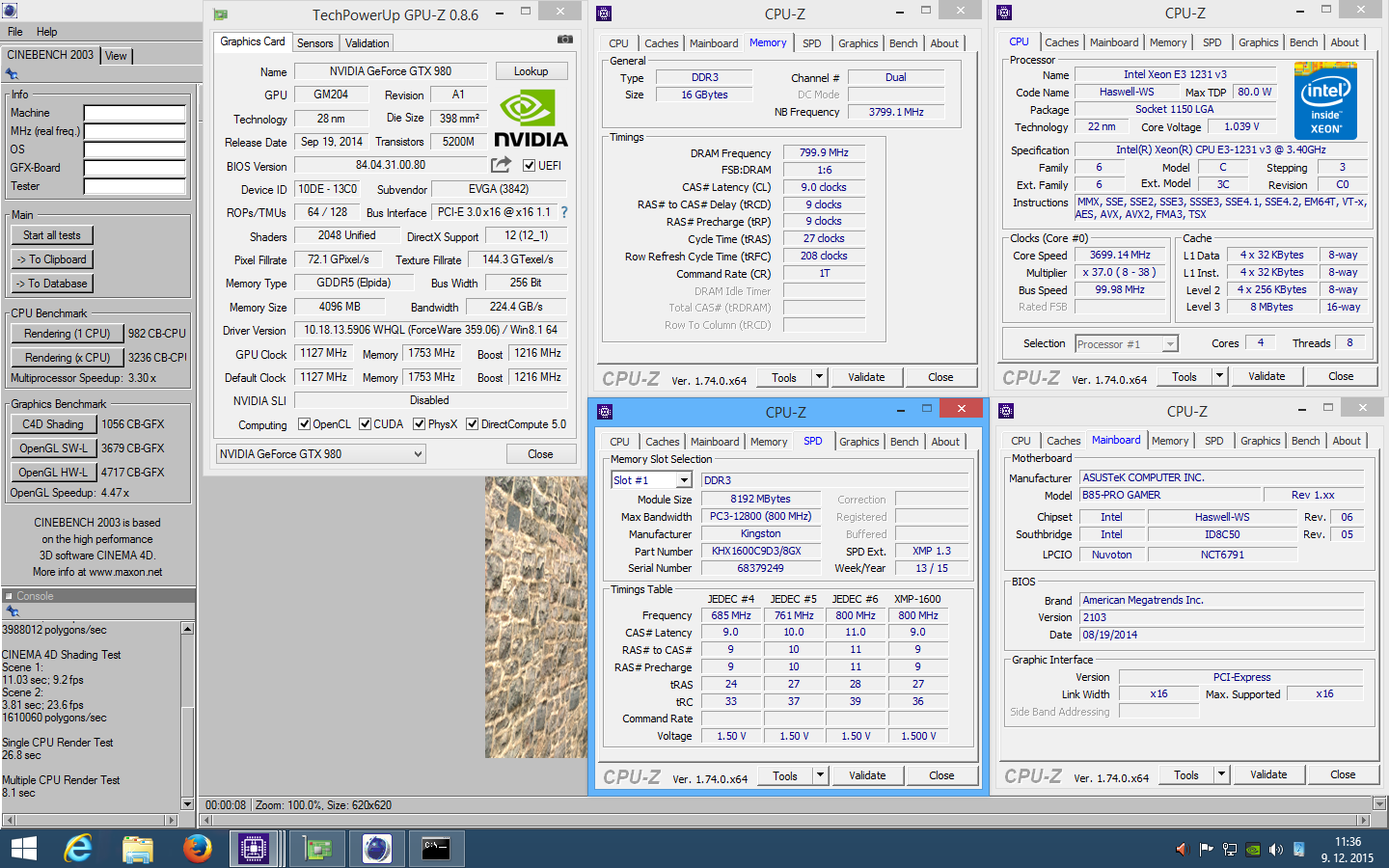Switch to CPU-Z taskbar icon
Viewport: 1389px width, 868px height.
click(x=254, y=849)
